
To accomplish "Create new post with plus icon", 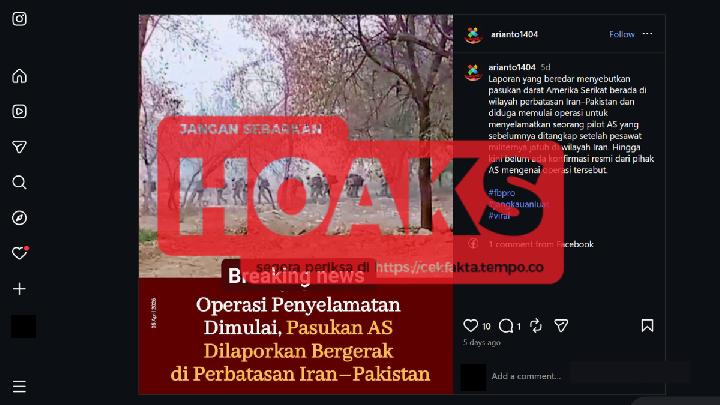I will [19, 289].
